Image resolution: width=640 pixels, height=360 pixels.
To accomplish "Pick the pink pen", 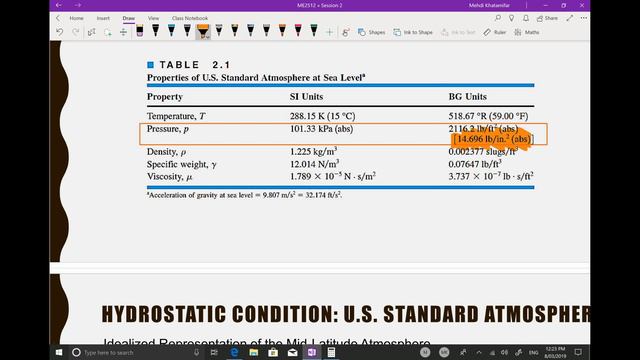I will [x=298, y=31].
